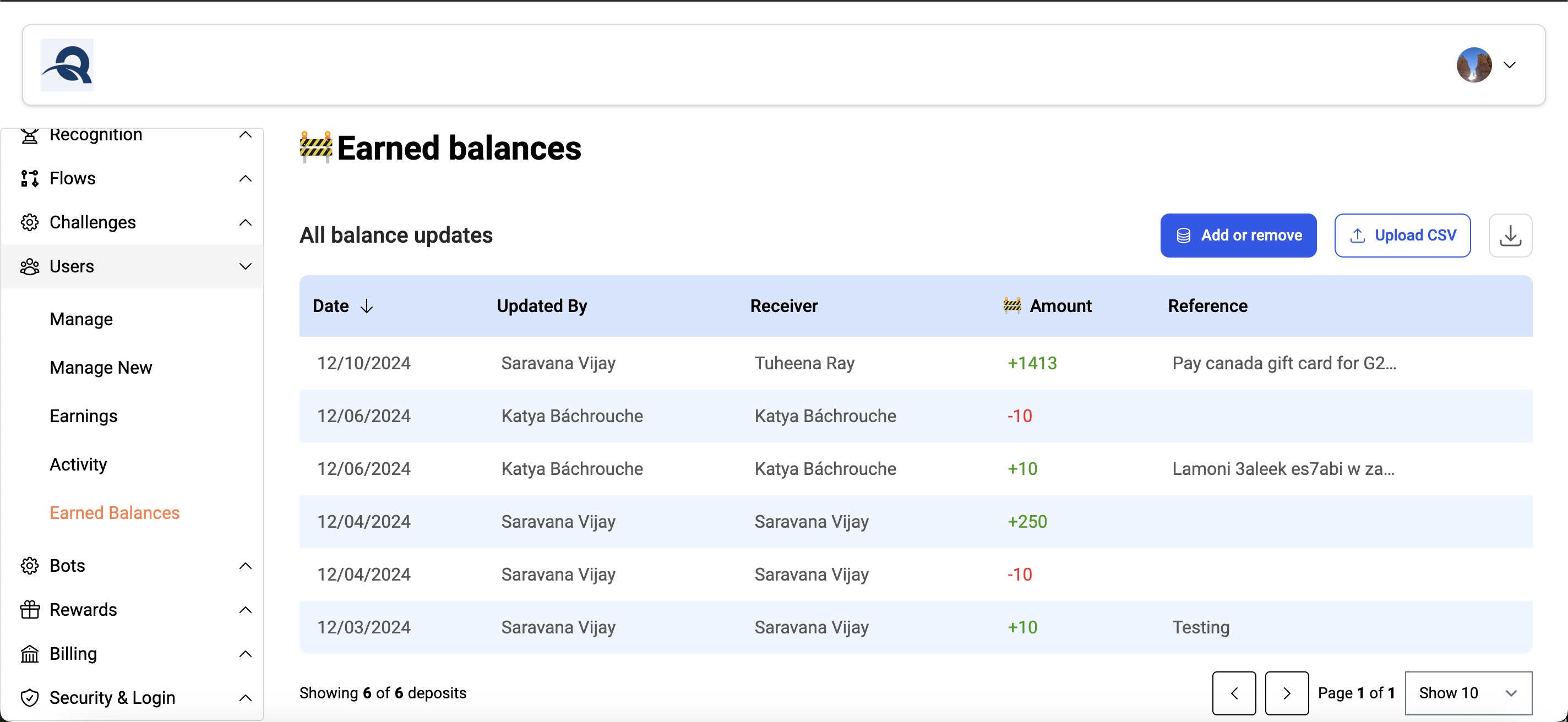Image resolution: width=1568 pixels, height=722 pixels.
Task: Click the upload arrow icon in Upload CSV
Action: point(1357,236)
